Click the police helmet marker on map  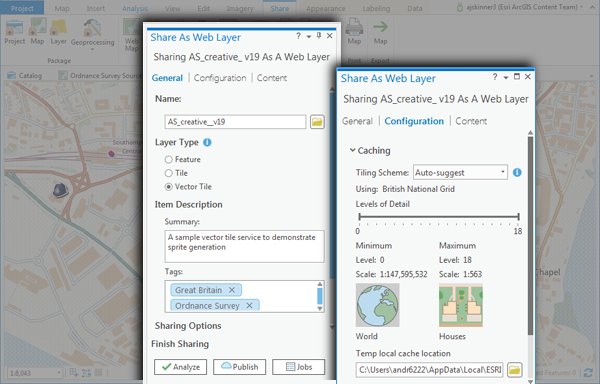point(60,190)
